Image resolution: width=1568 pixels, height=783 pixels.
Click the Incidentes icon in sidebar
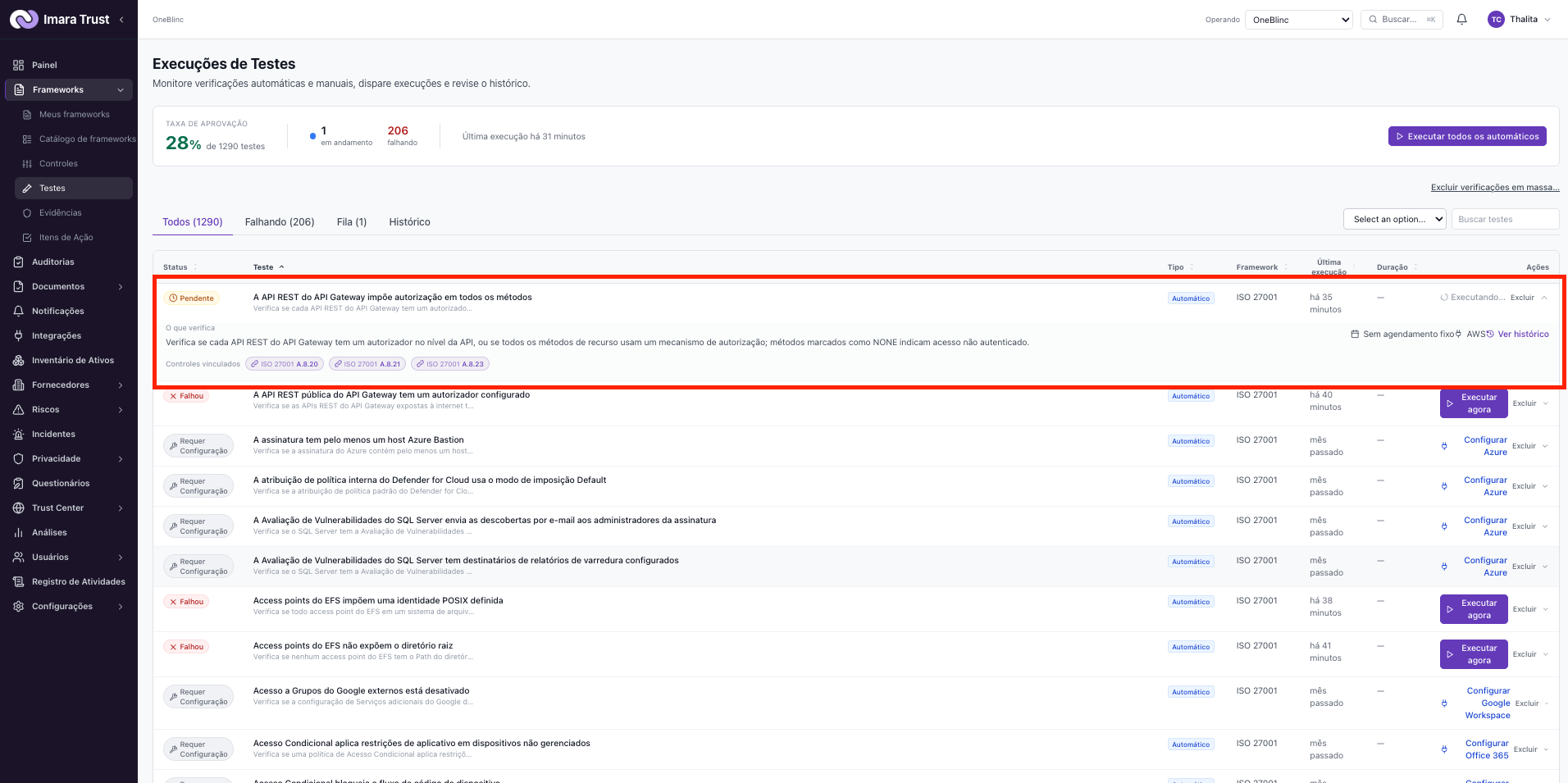click(18, 434)
